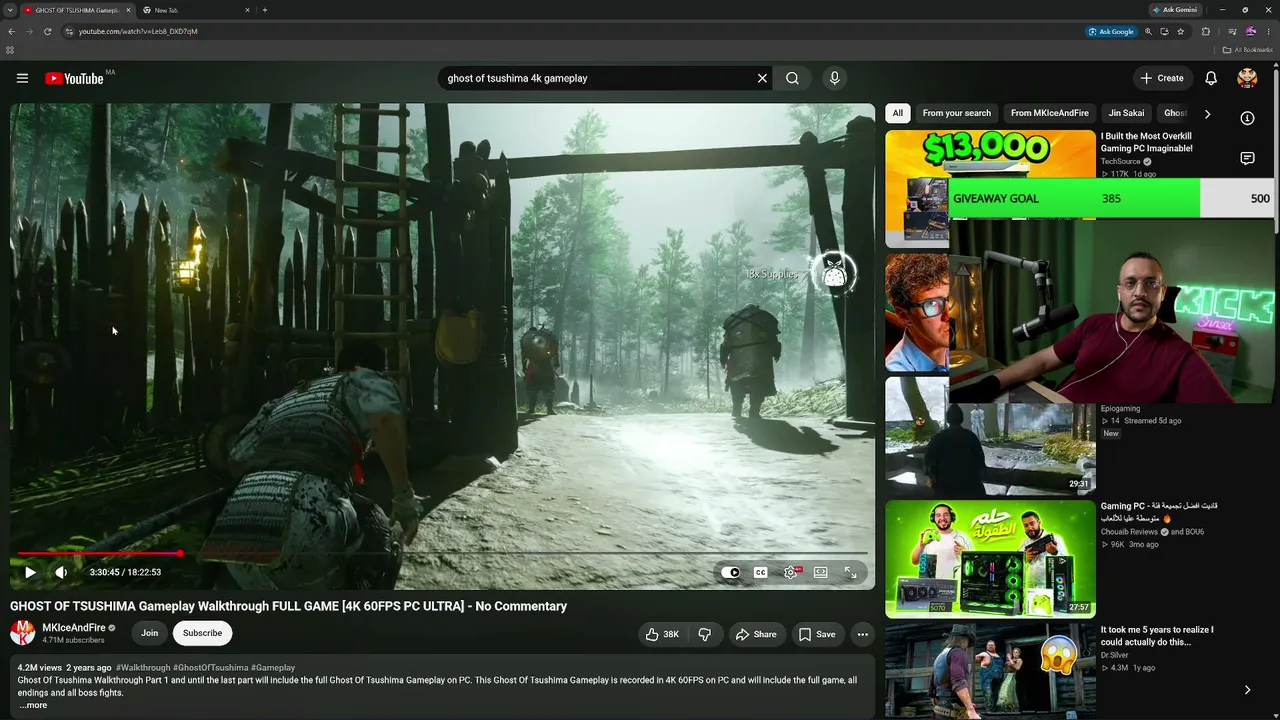Select the From your search chip

coord(957,113)
